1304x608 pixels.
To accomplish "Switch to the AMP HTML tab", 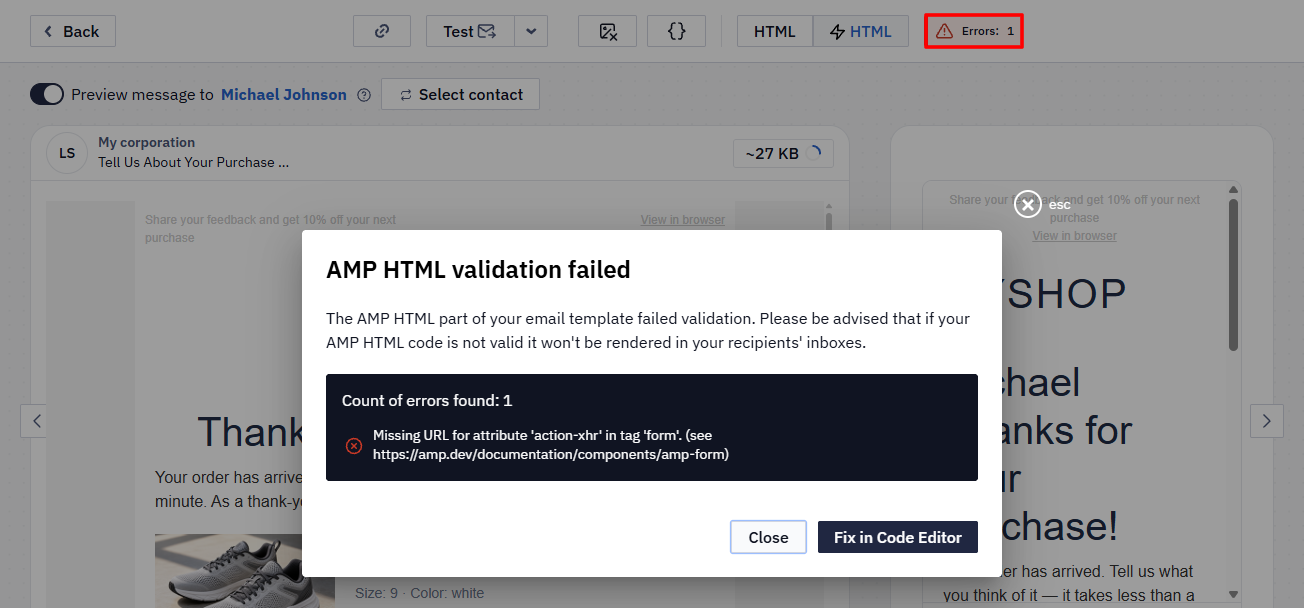I will [861, 31].
